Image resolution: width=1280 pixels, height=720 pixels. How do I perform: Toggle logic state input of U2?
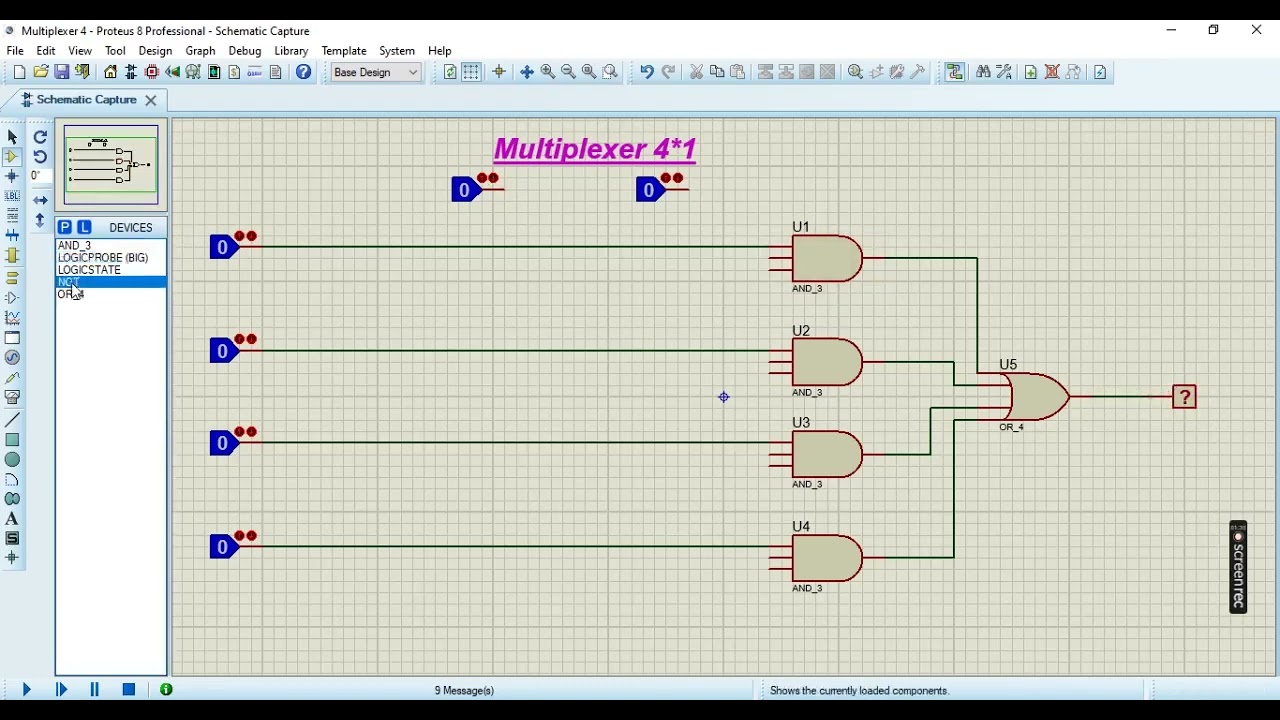(x=224, y=351)
